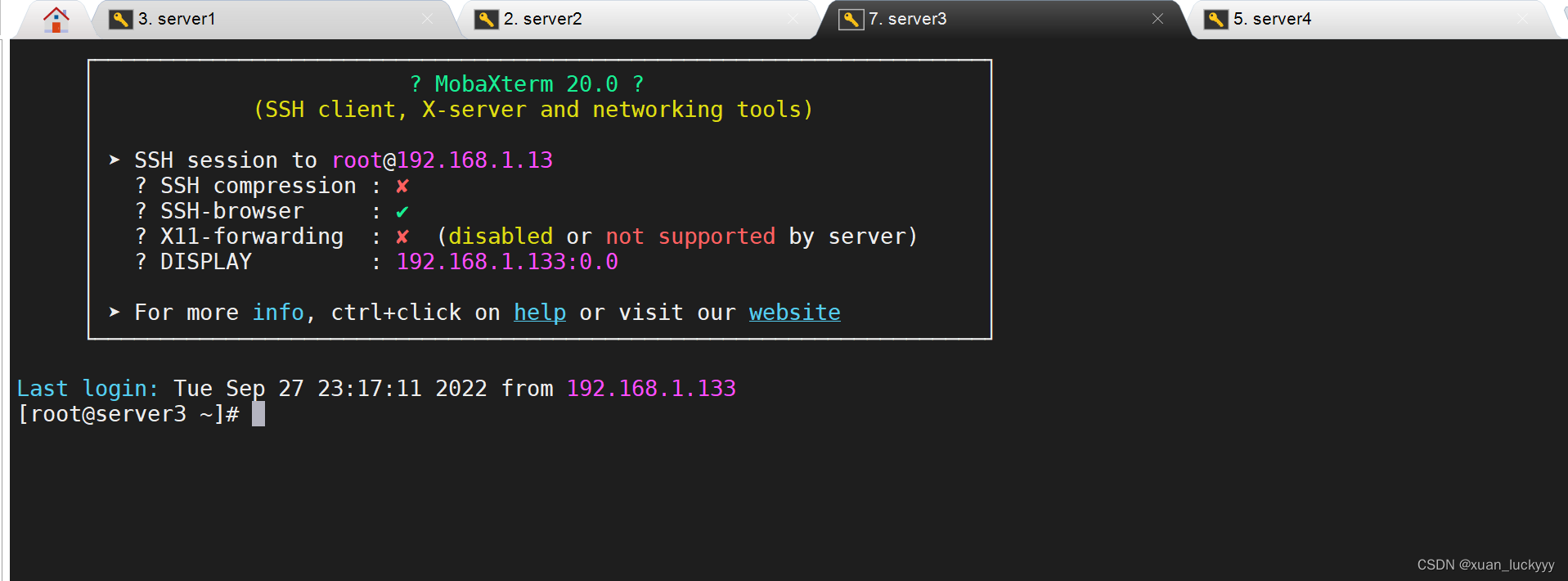Click the server3 tab session icon
Viewport: 1568px width, 581px height.
click(851, 19)
